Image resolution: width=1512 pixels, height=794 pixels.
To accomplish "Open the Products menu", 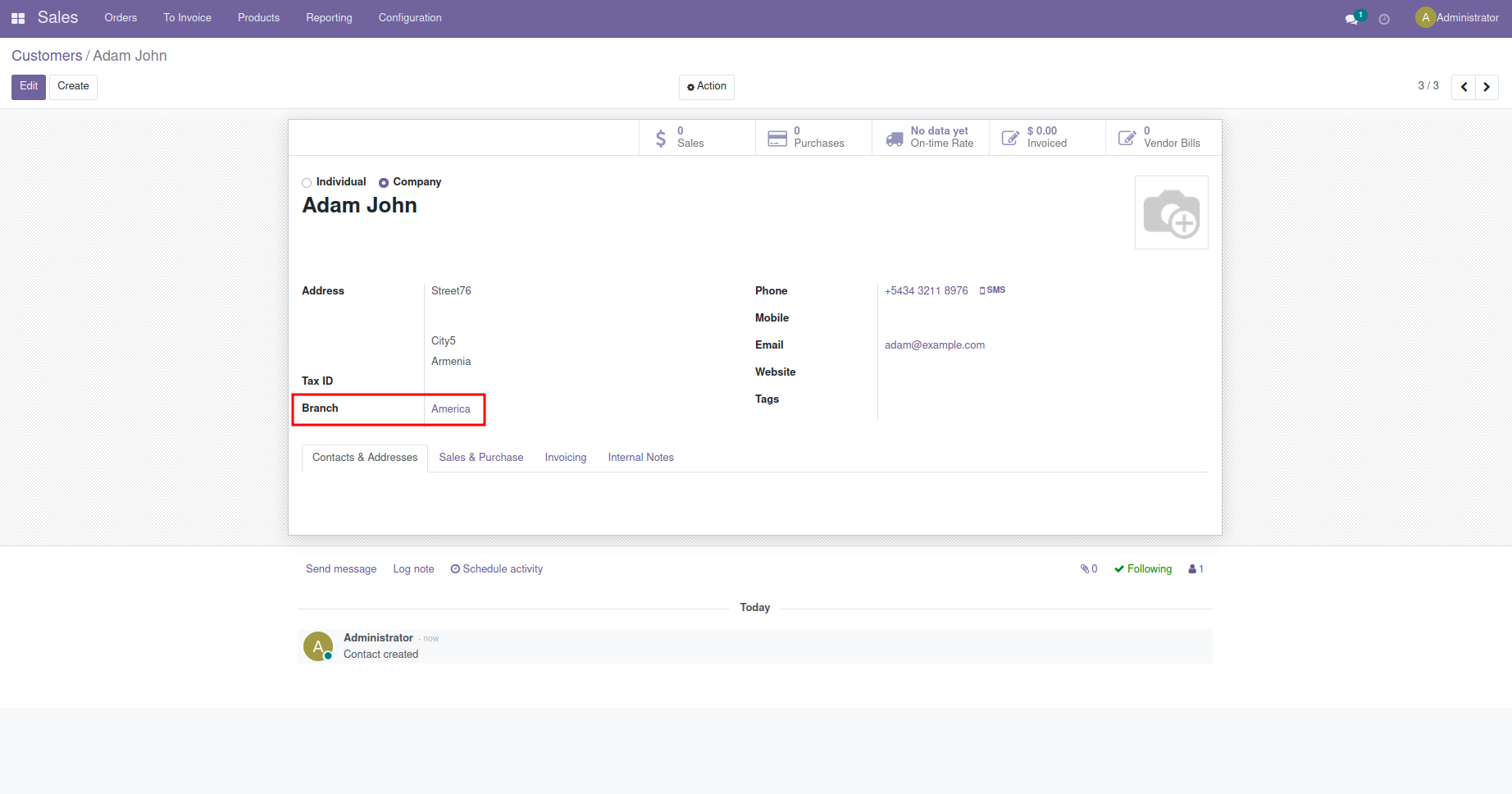I will [x=258, y=18].
